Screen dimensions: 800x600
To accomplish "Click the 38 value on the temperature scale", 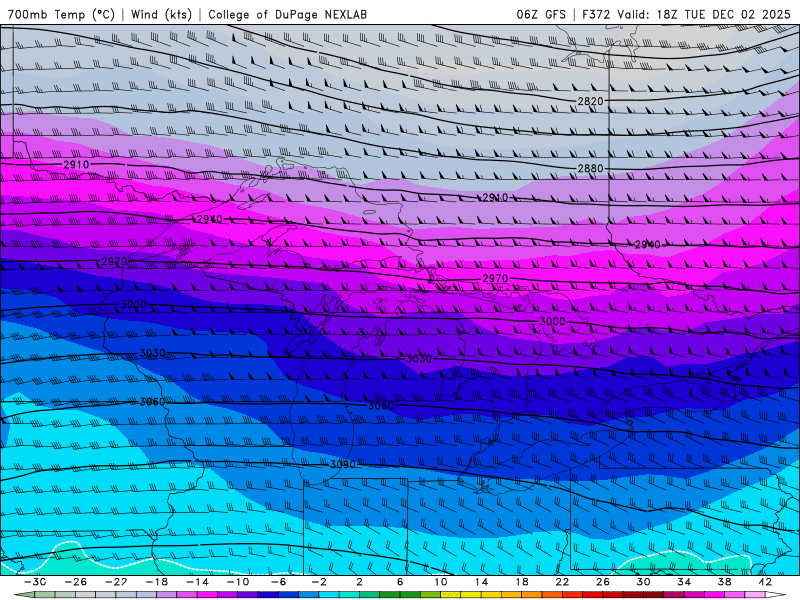I will tap(724, 582).
